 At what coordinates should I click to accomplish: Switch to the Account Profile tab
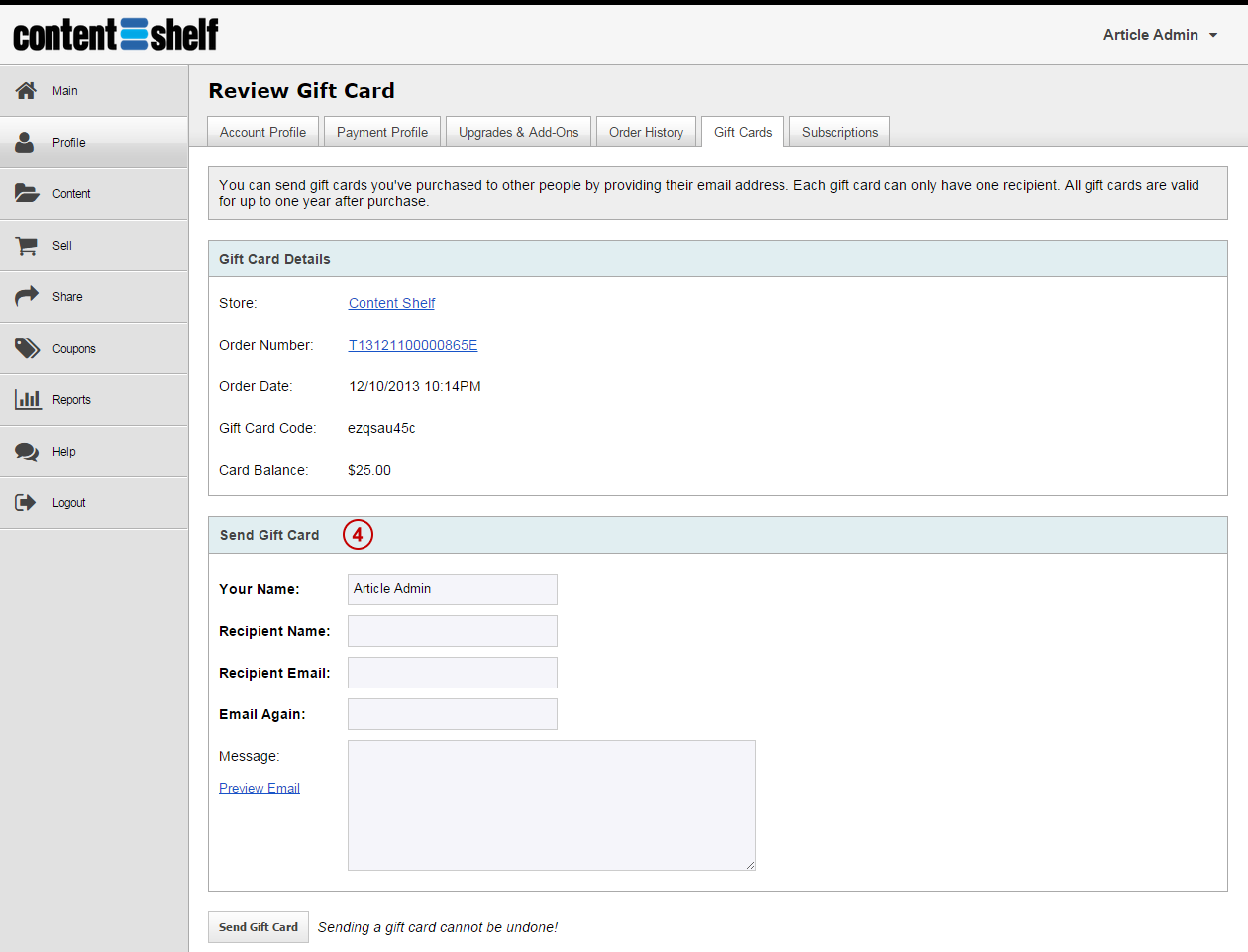pos(262,132)
